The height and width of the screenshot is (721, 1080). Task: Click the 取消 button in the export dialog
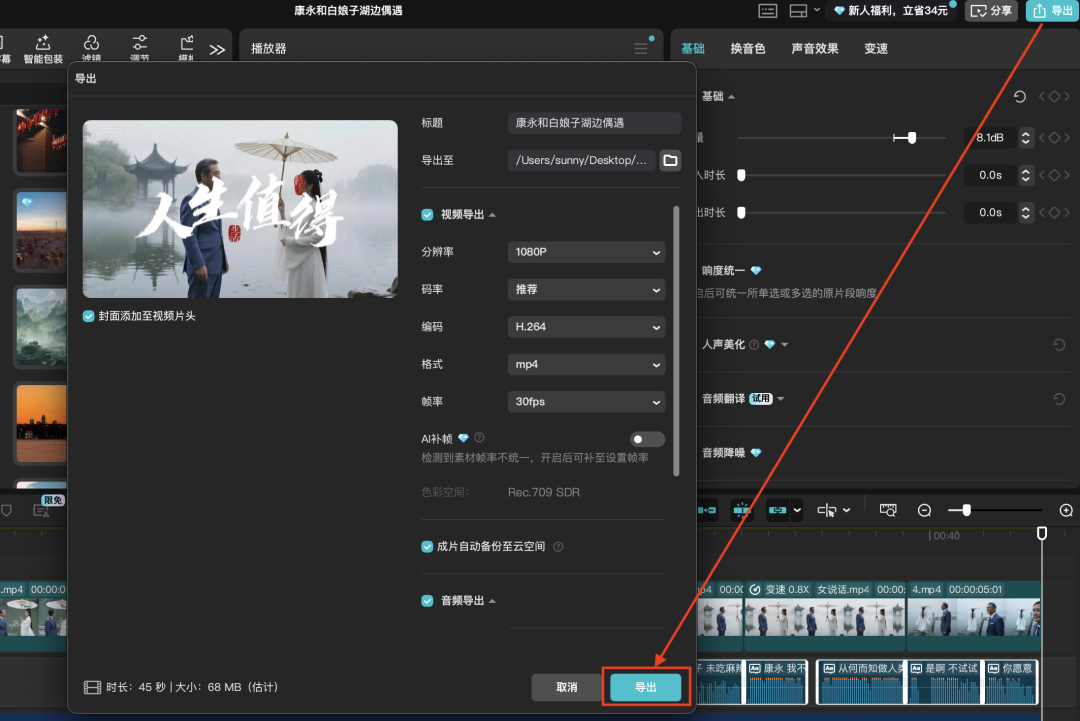(x=566, y=687)
